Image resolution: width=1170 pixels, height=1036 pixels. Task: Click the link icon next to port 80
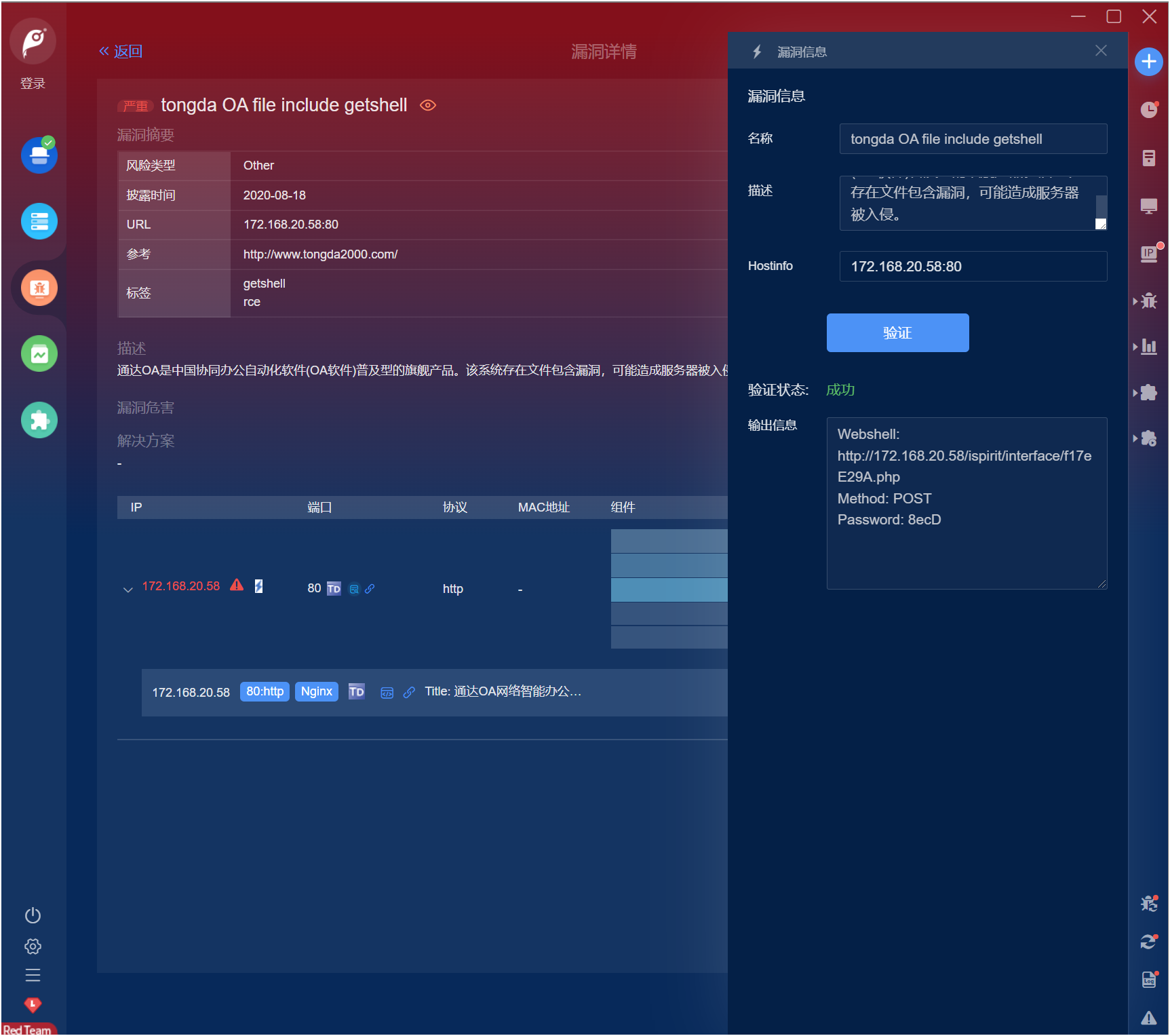370,589
